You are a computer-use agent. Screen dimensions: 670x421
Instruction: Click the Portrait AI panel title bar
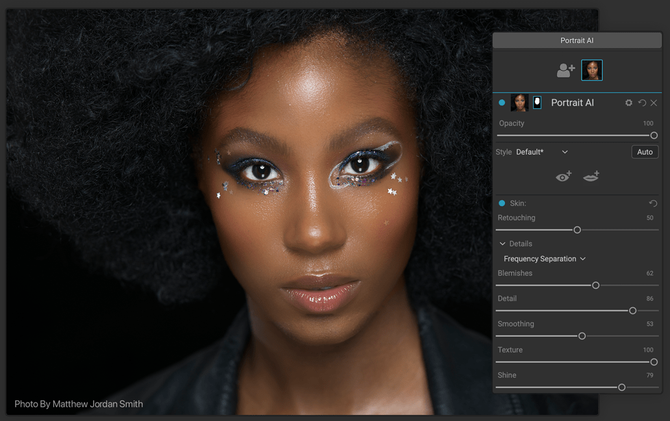pyautogui.click(x=577, y=40)
